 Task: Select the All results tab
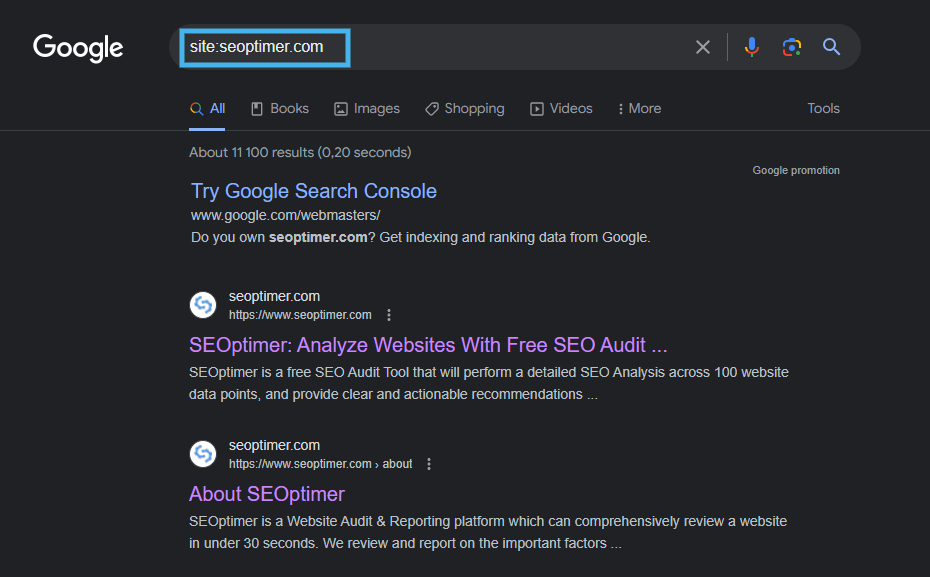(x=208, y=109)
